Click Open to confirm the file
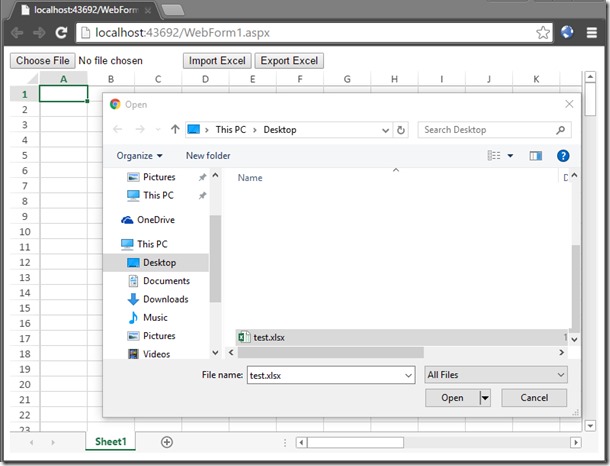This screenshot has height=466, width=610. [452, 398]
